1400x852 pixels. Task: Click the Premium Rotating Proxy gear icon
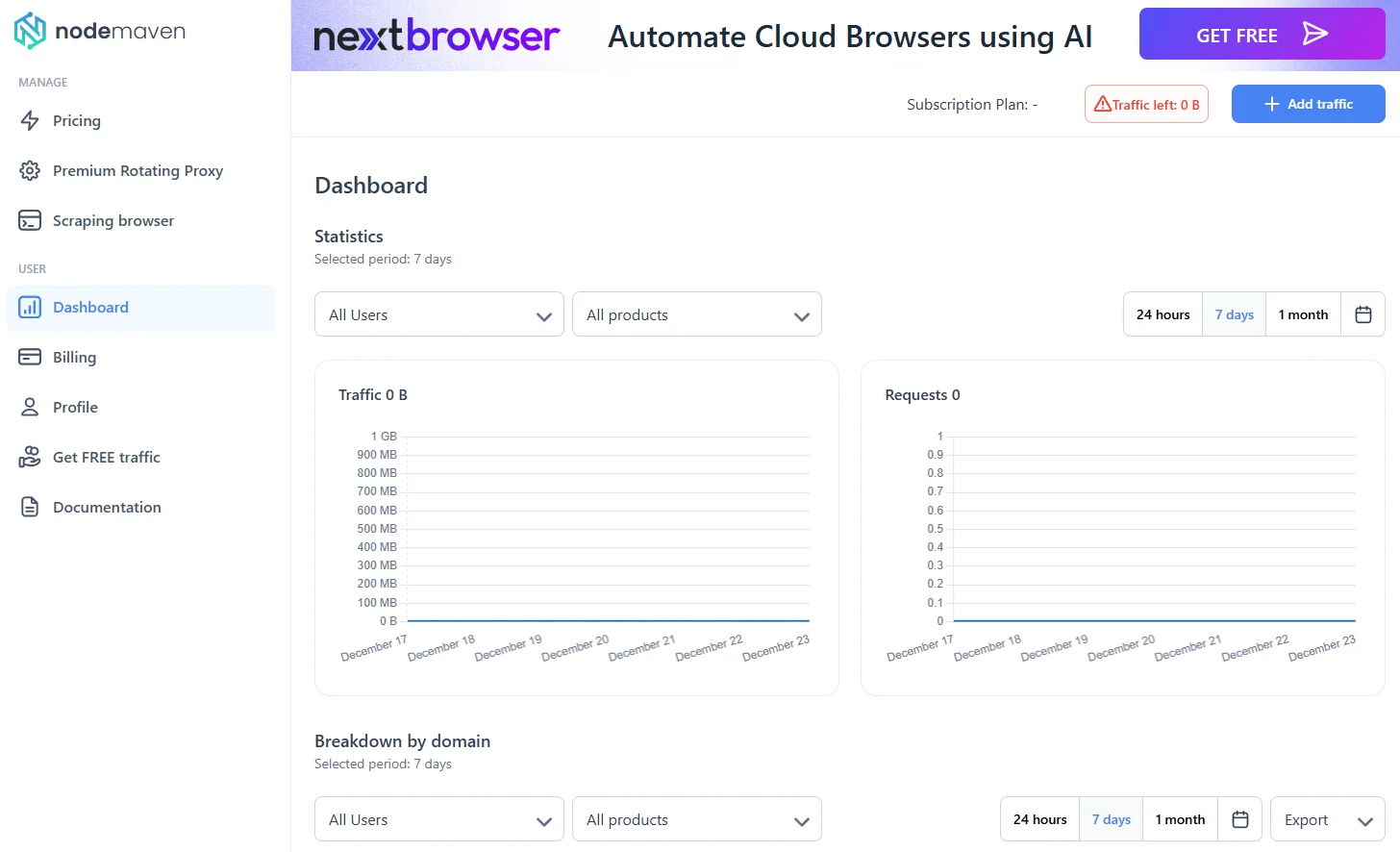tap(30, 170)
